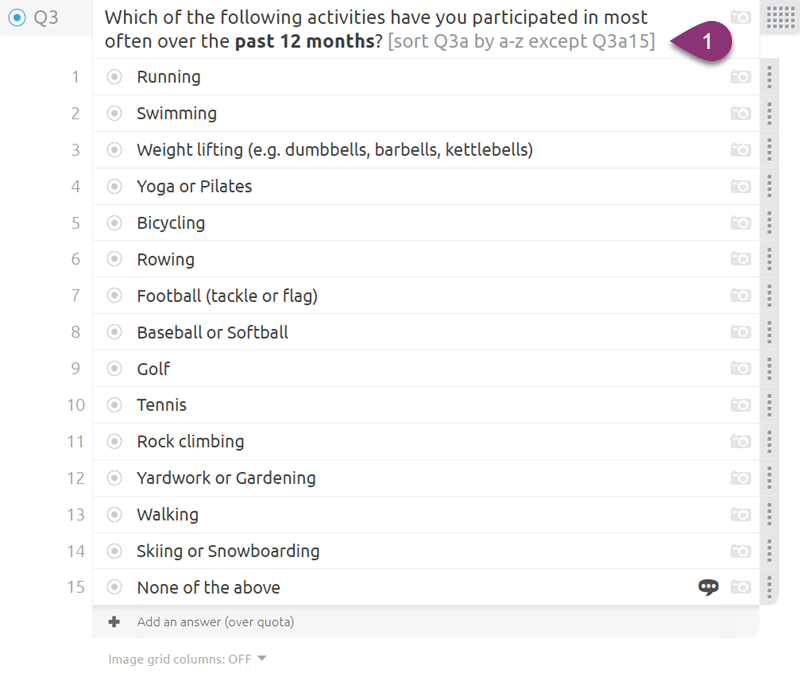Viewport: 800px width, 681px height.
Task: Edit the Rock climbing answer label
Action: coord(190,441)
